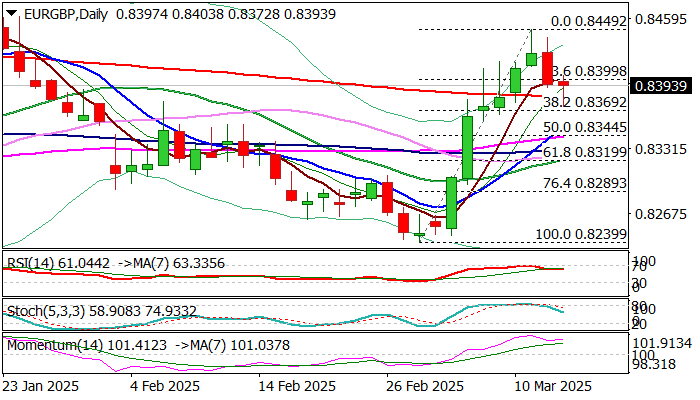Click the 10 Mar 2025 date marker
The height and width of the screenshot is (400, 700).
[x=553, y=386]
